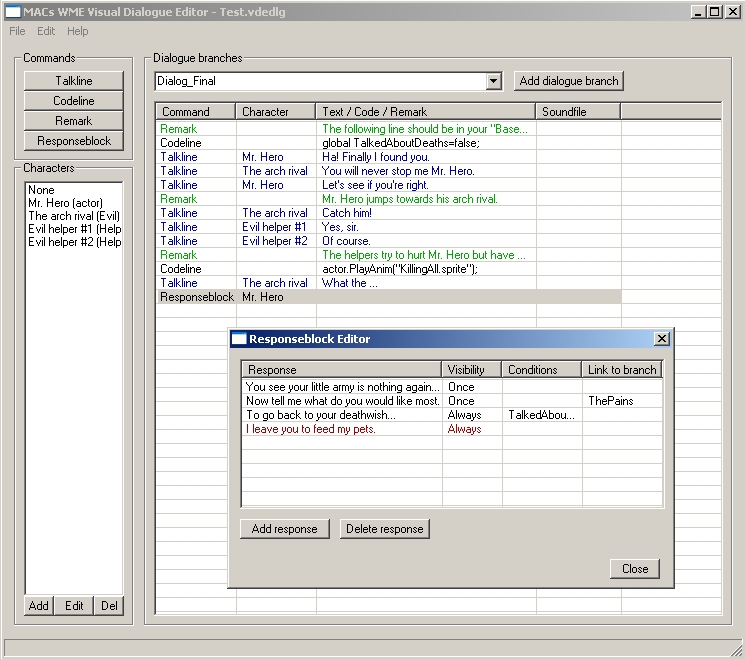Click the Soundfile column header
The image size is (745, 659).
tap(578, 112)
